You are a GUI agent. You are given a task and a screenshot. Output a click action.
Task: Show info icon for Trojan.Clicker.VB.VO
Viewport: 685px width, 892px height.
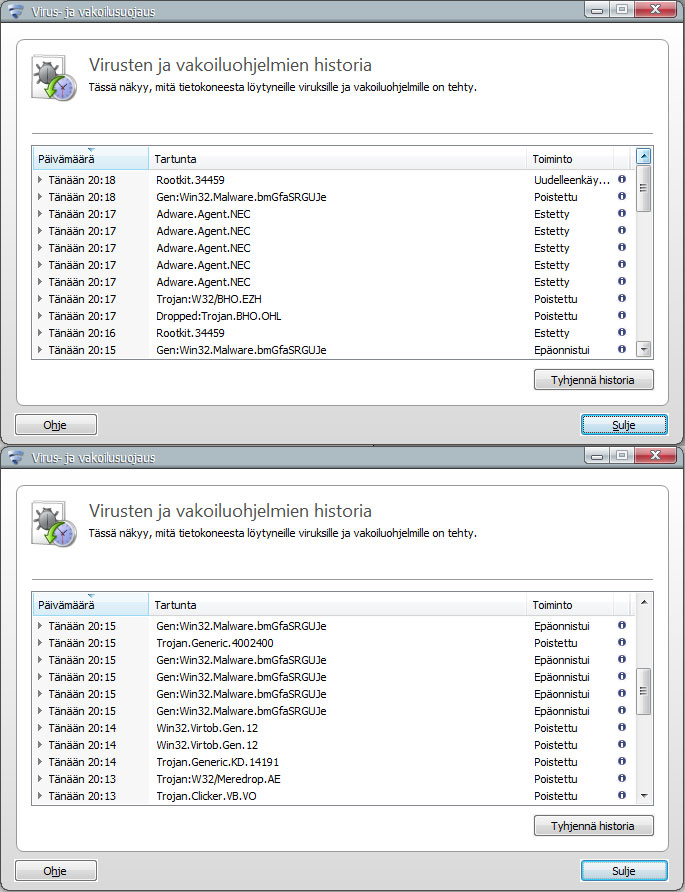622,795
